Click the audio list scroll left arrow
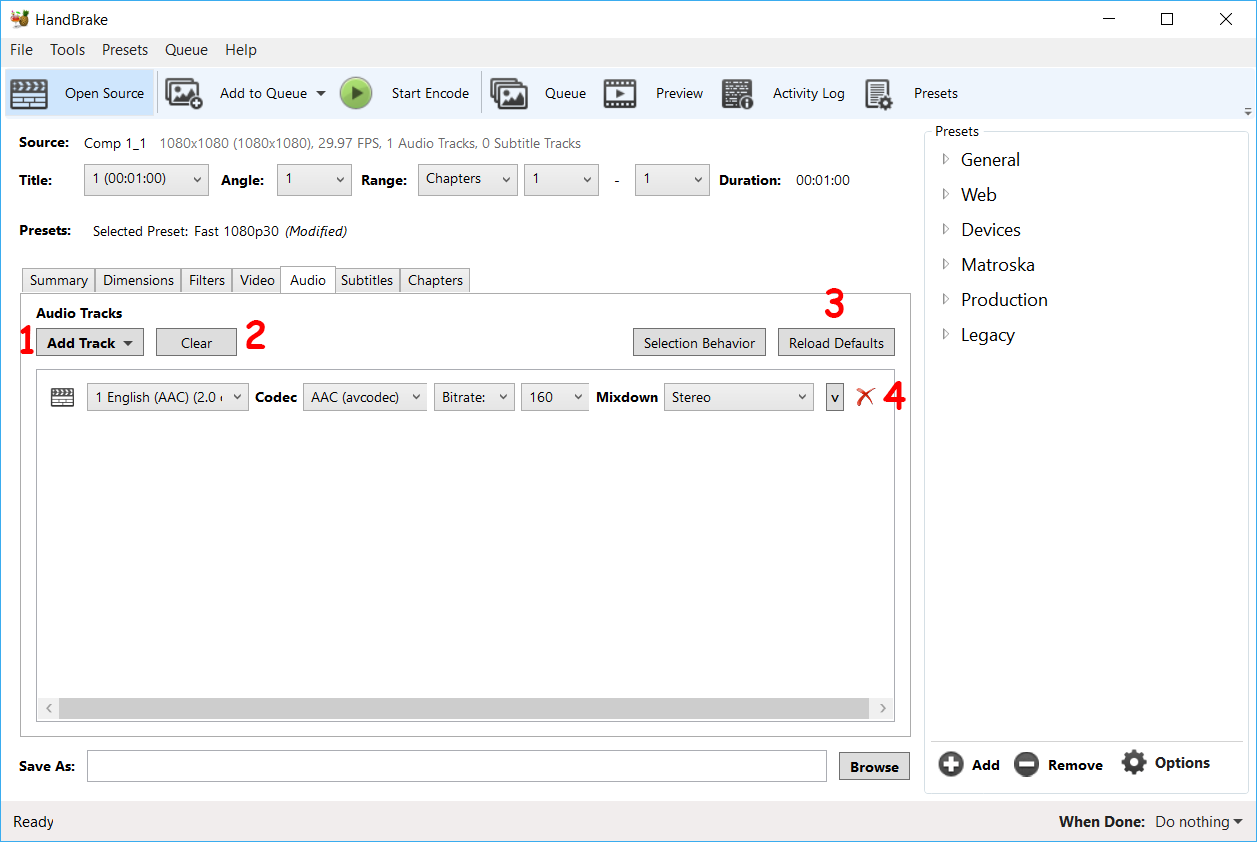 pyautogui.click(x=48, y=708)
